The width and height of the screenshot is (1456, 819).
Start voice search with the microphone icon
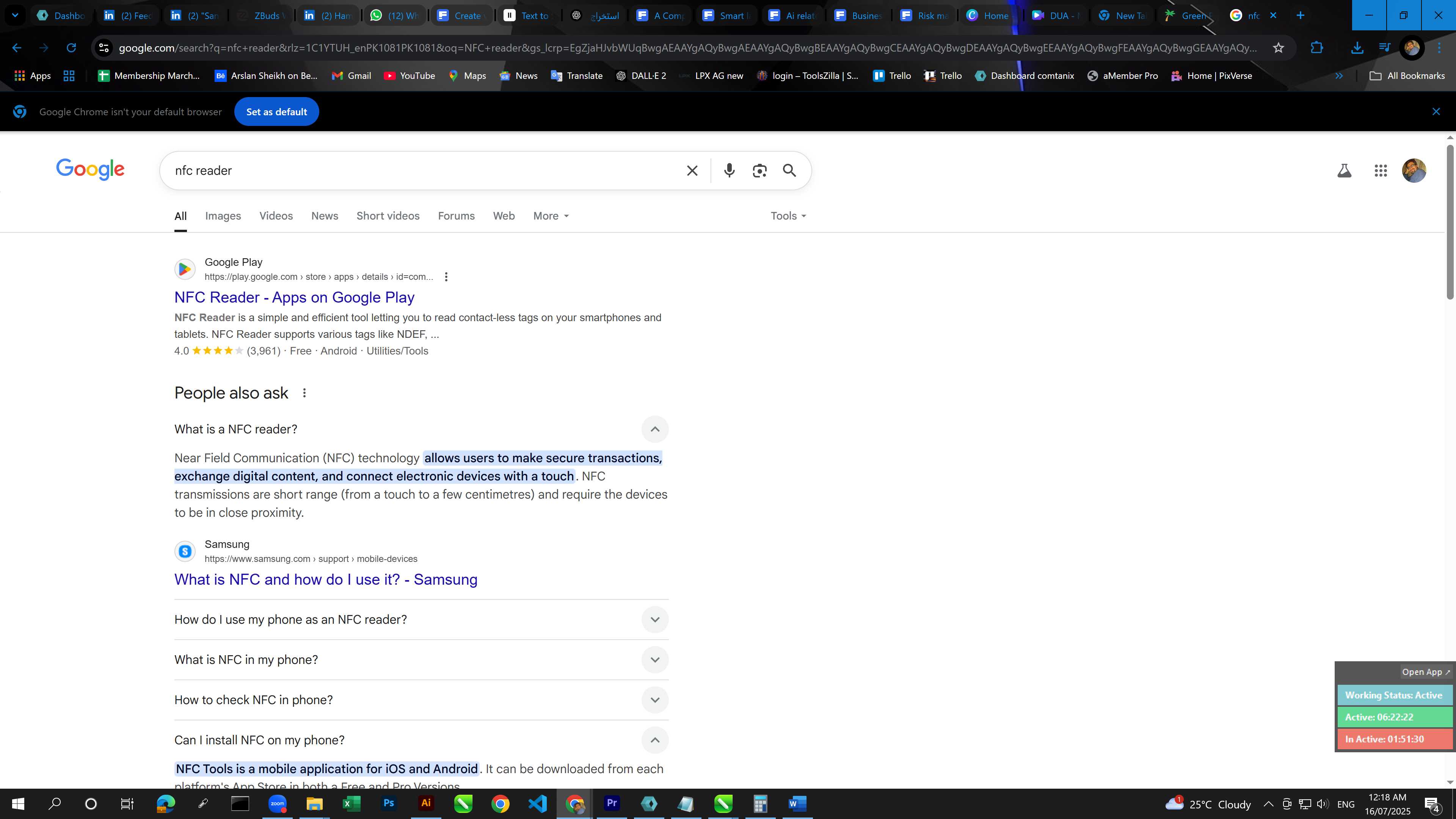729,171
